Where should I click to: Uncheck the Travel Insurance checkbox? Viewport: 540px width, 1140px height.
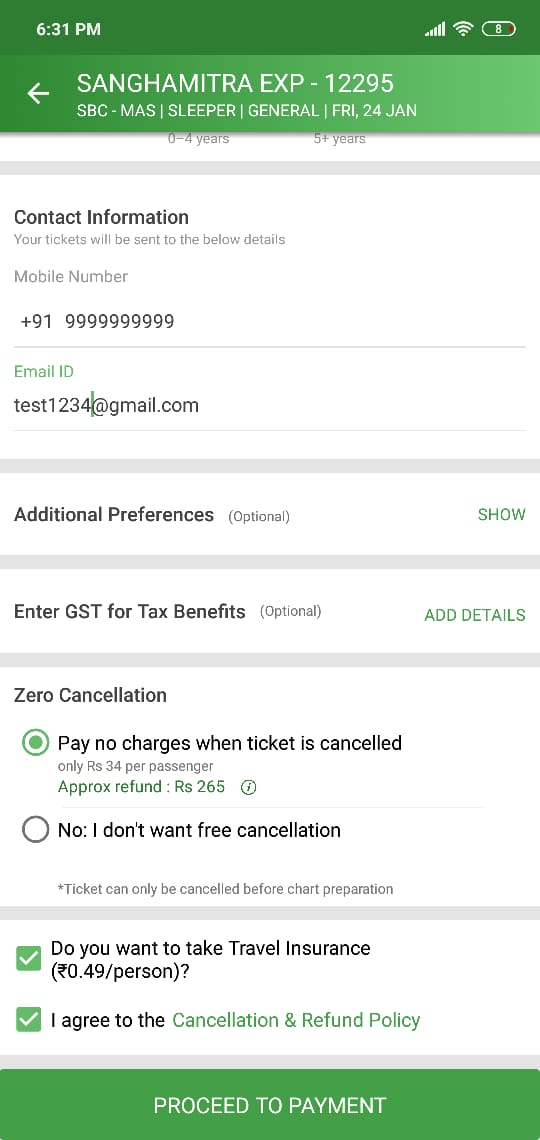coord(29,959)
